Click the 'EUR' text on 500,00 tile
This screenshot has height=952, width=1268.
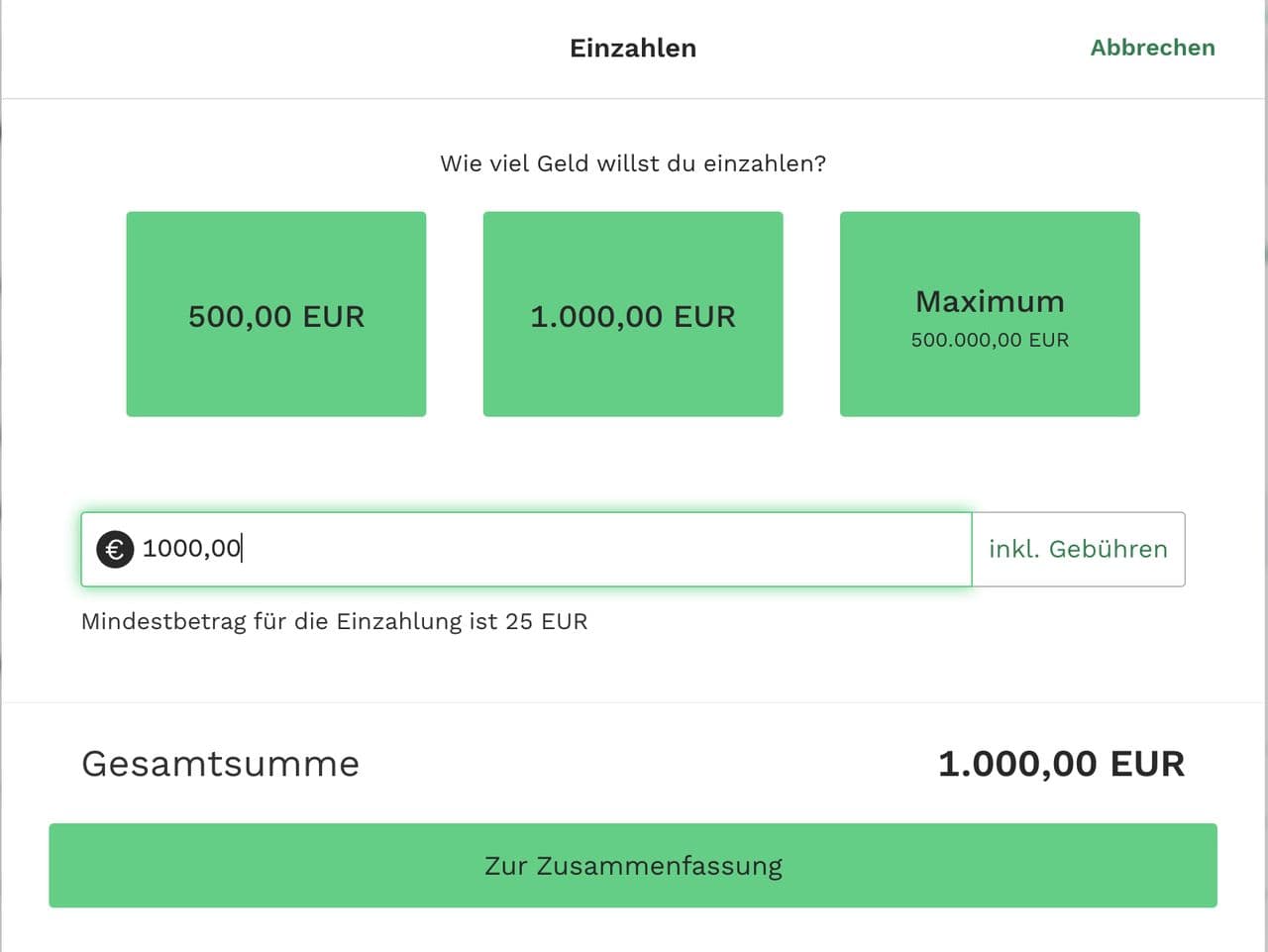tap(334, 317)
